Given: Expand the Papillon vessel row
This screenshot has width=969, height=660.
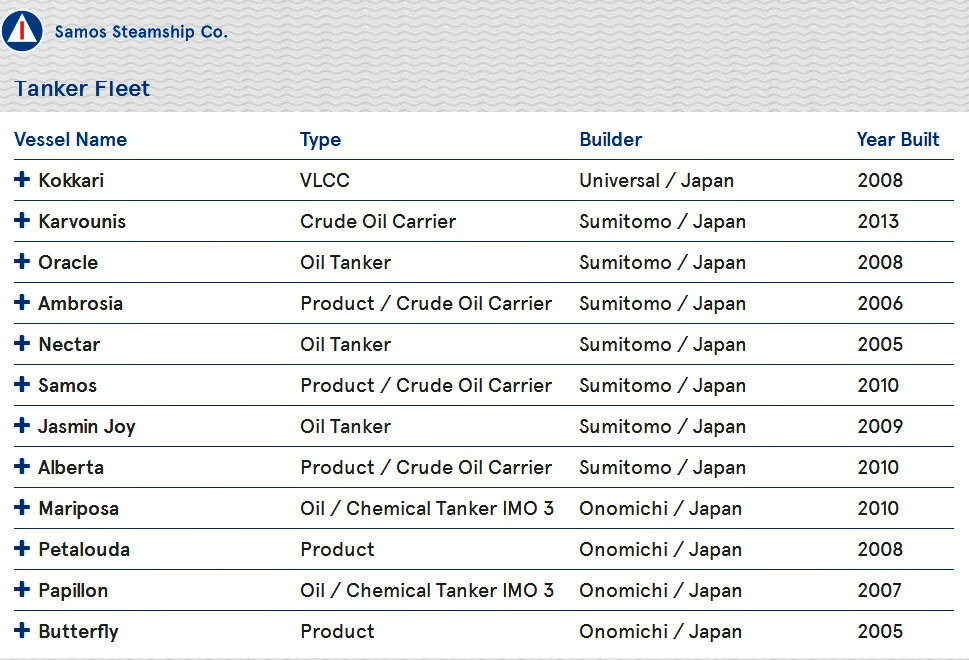Looking at the screenshot, I should (x=22, y=589).
